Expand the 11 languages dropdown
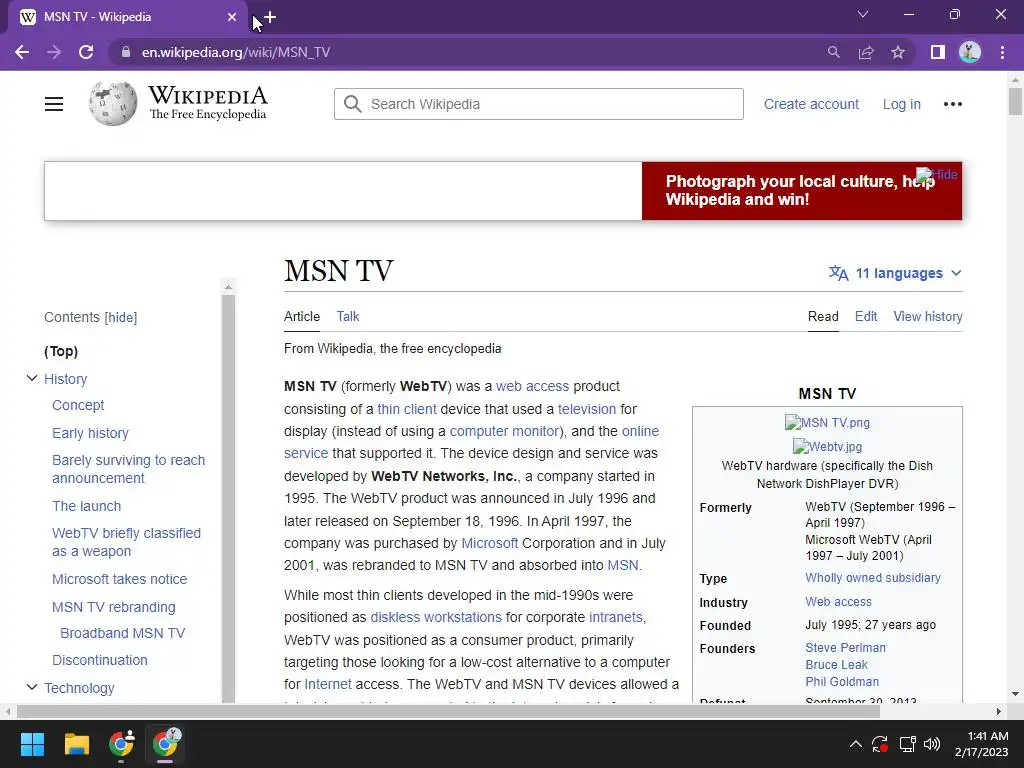The width and height of the screenshot is (1024, 768). point(895,273)
